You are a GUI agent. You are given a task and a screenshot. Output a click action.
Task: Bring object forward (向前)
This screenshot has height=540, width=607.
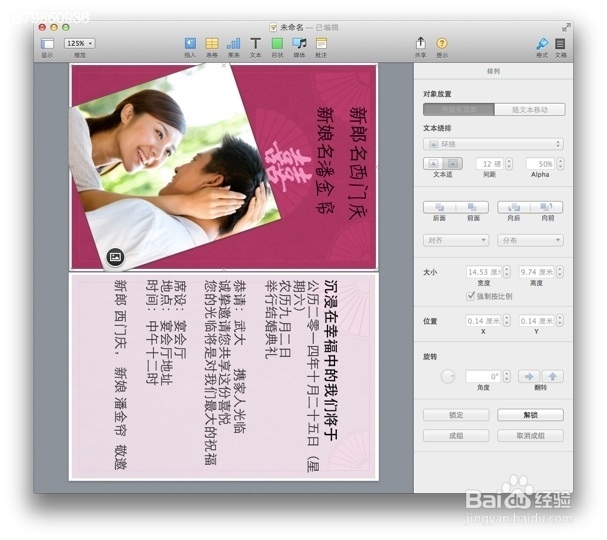point(547,207)
